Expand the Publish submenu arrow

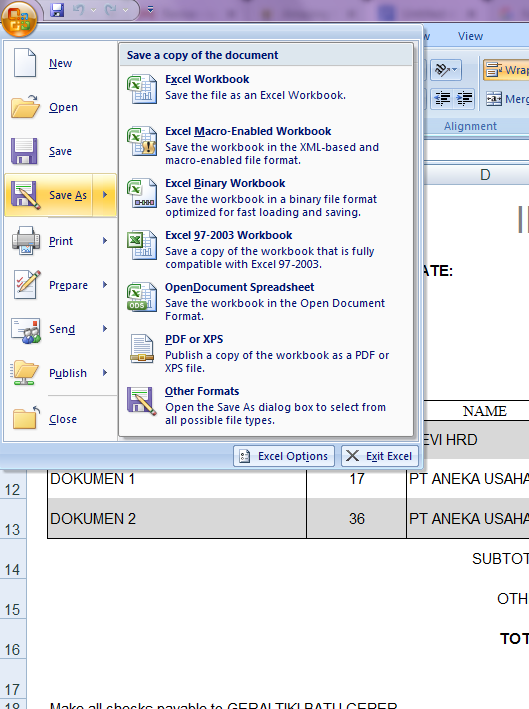105,373
